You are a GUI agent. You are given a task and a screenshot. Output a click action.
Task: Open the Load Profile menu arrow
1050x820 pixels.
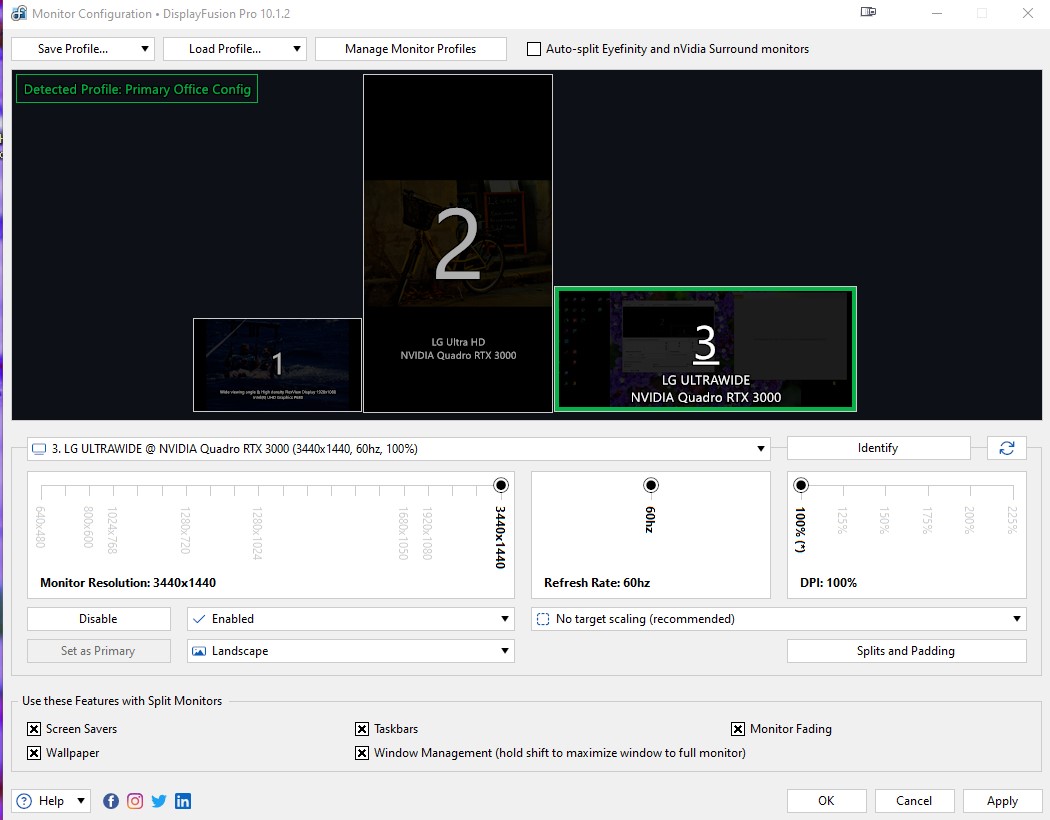[297, 49]
